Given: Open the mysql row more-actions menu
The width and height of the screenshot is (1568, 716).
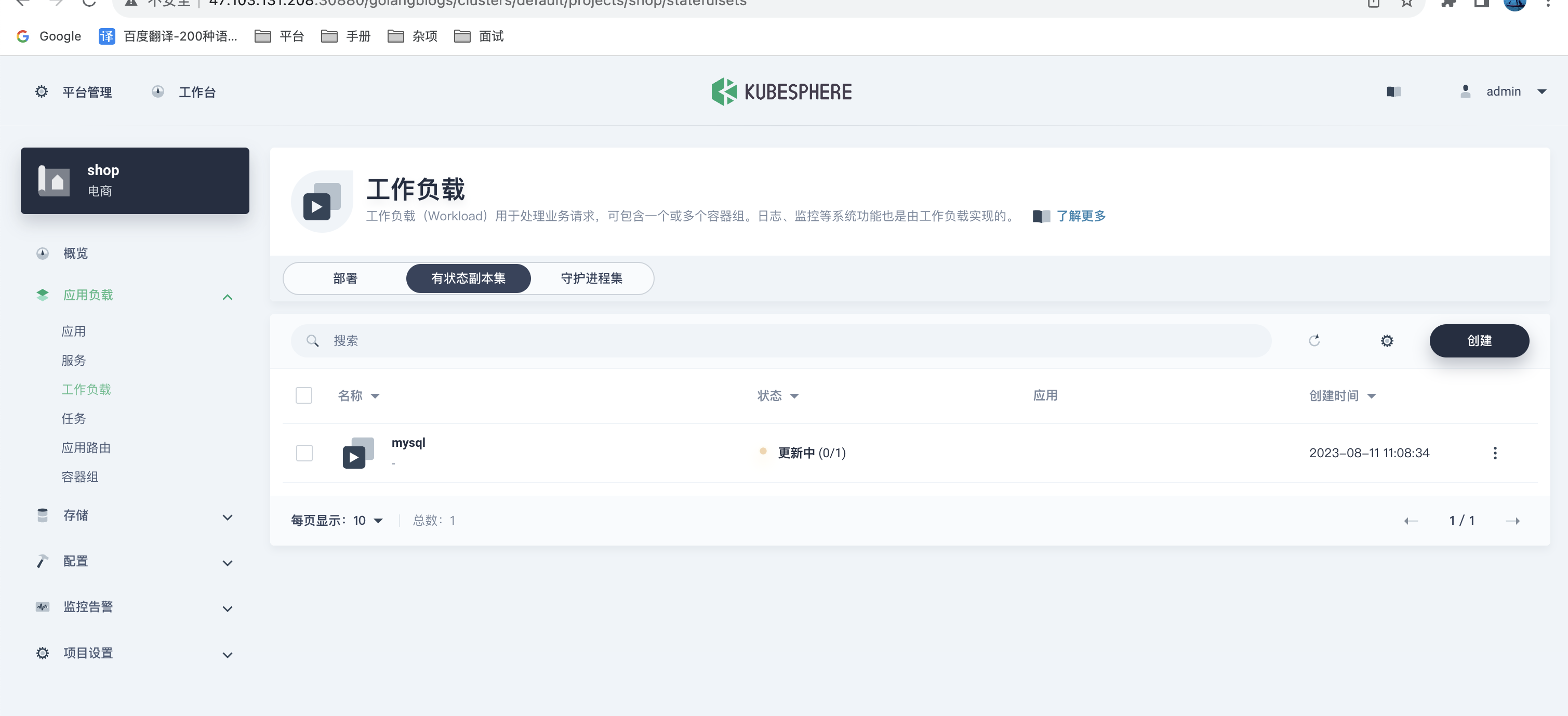Looking at the screenshot, I should pyautogui.click(x=1495, y=453).
